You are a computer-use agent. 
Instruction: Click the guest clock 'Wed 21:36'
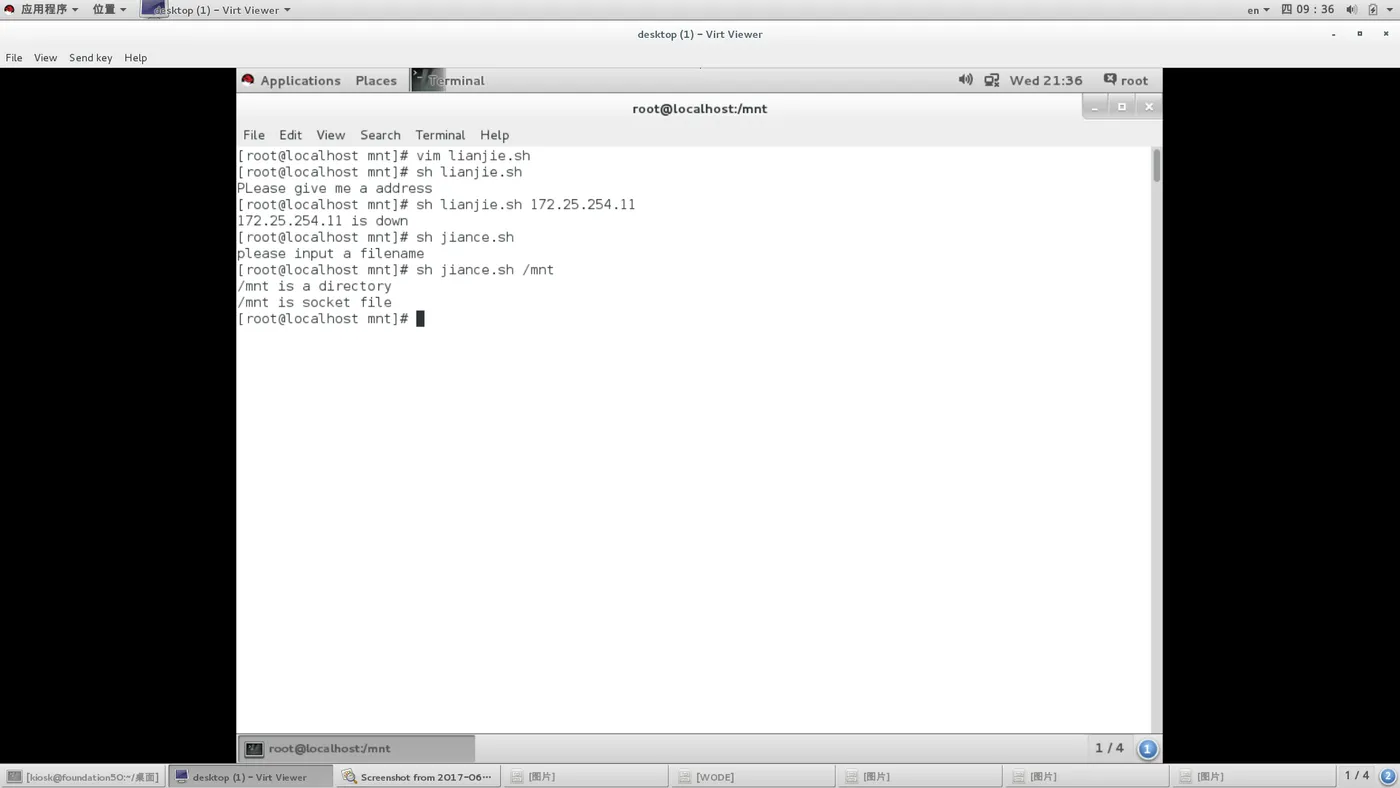click(x=1046, y=80)
